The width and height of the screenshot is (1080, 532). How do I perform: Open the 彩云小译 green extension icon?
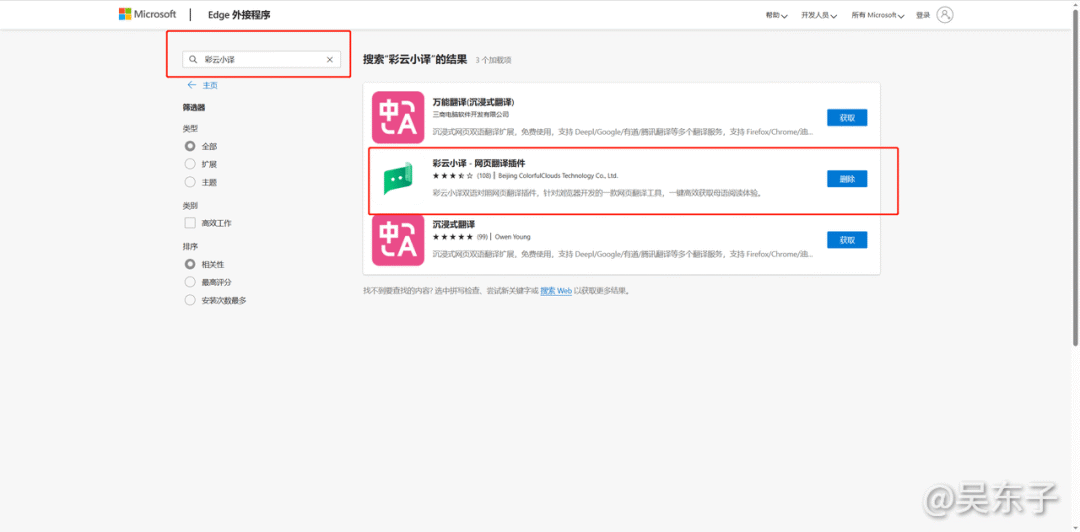point(398,179)
